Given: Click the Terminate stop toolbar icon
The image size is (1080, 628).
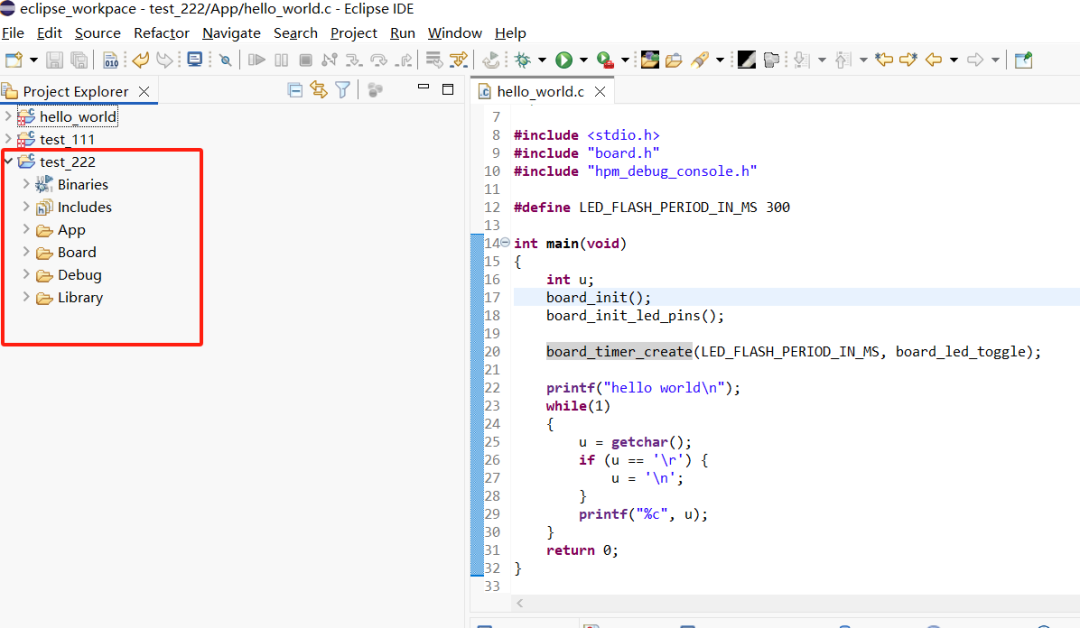Looking at the screenshot, I should [x=306, y=61].
